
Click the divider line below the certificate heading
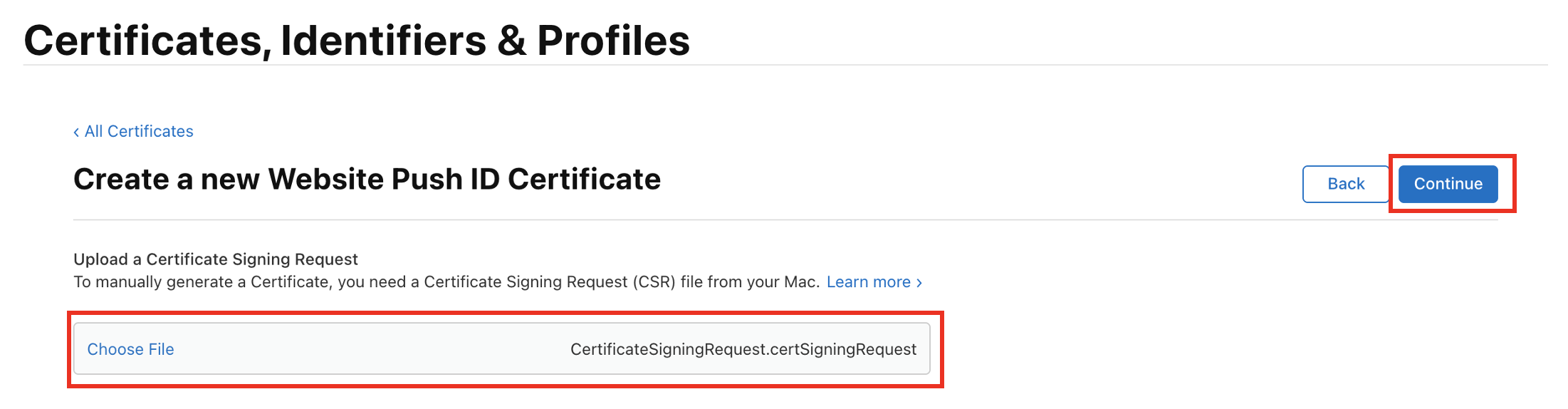pyautogui.click(x=785, y=220)
